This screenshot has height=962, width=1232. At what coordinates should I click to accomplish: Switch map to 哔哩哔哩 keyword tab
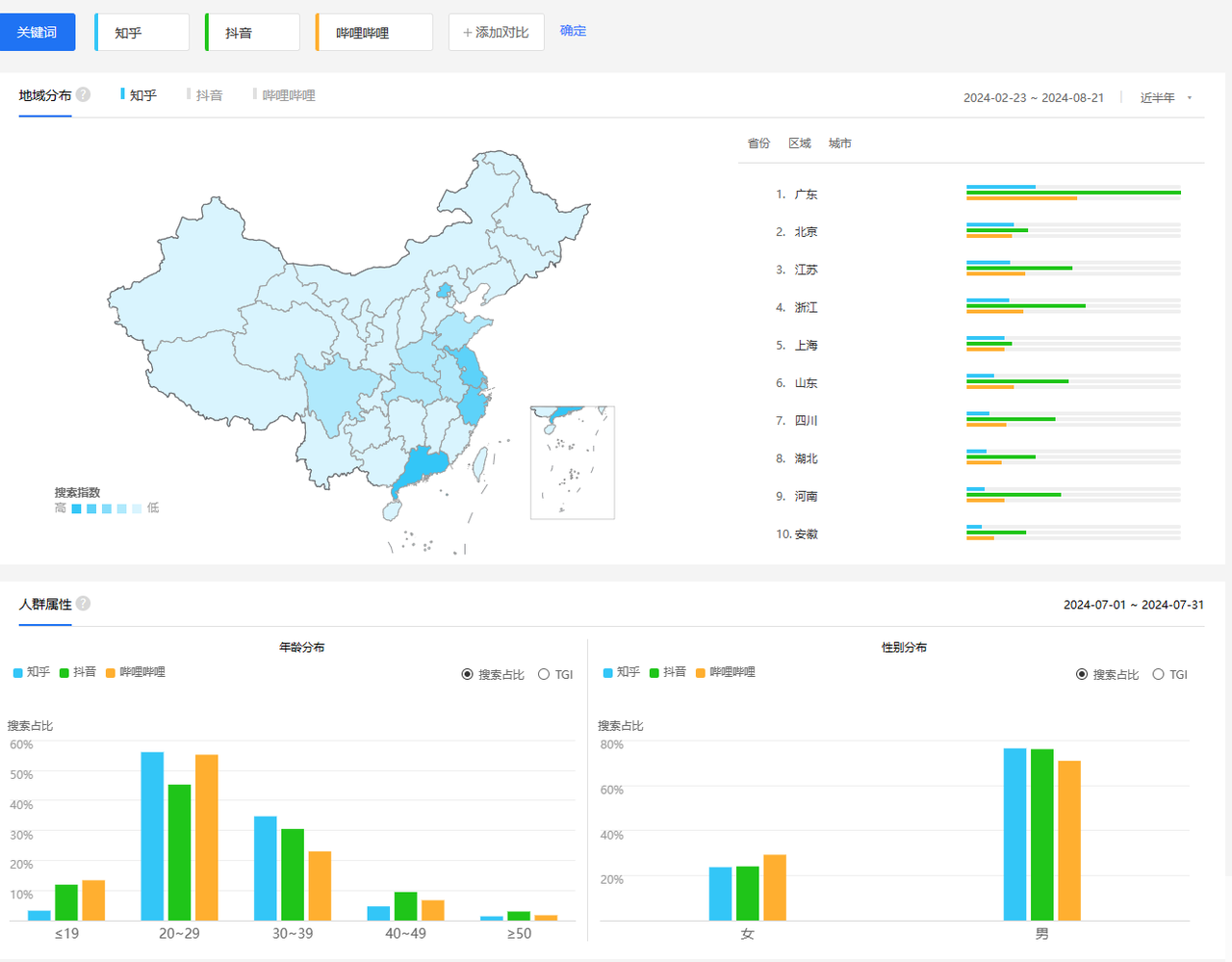(x=284, y=94)
